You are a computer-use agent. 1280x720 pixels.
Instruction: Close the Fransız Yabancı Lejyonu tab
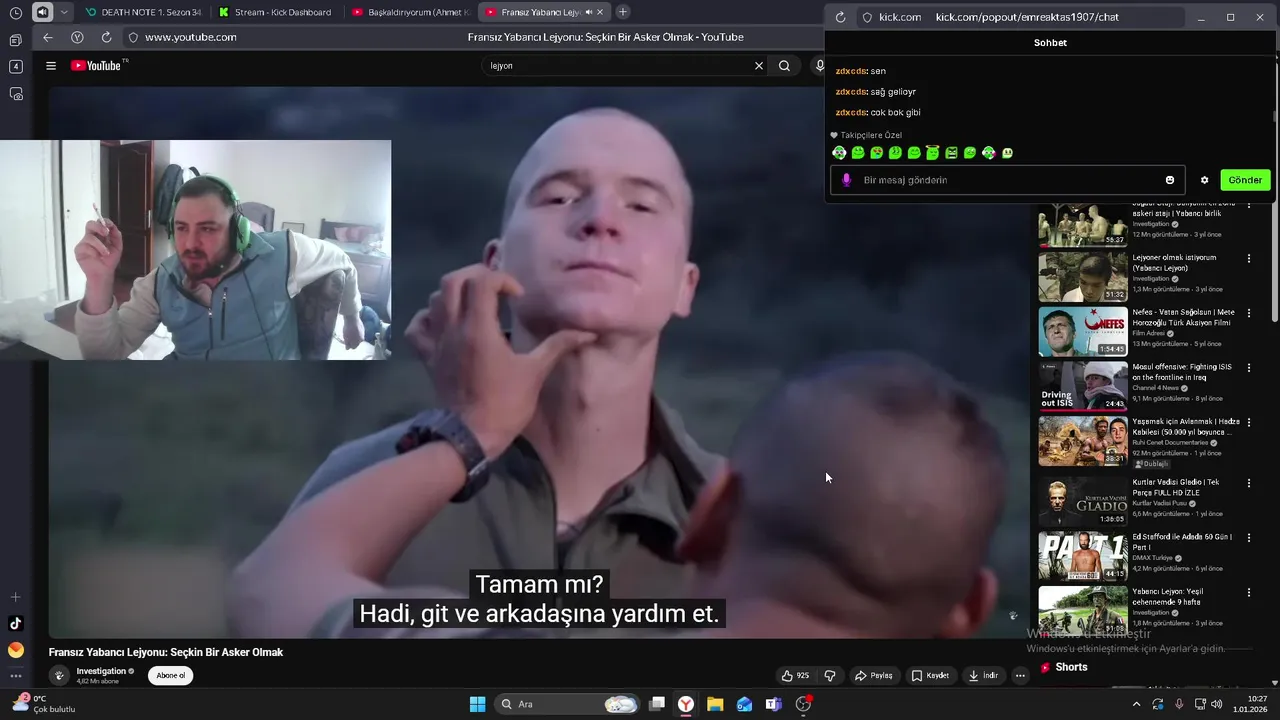click(600, 12)
